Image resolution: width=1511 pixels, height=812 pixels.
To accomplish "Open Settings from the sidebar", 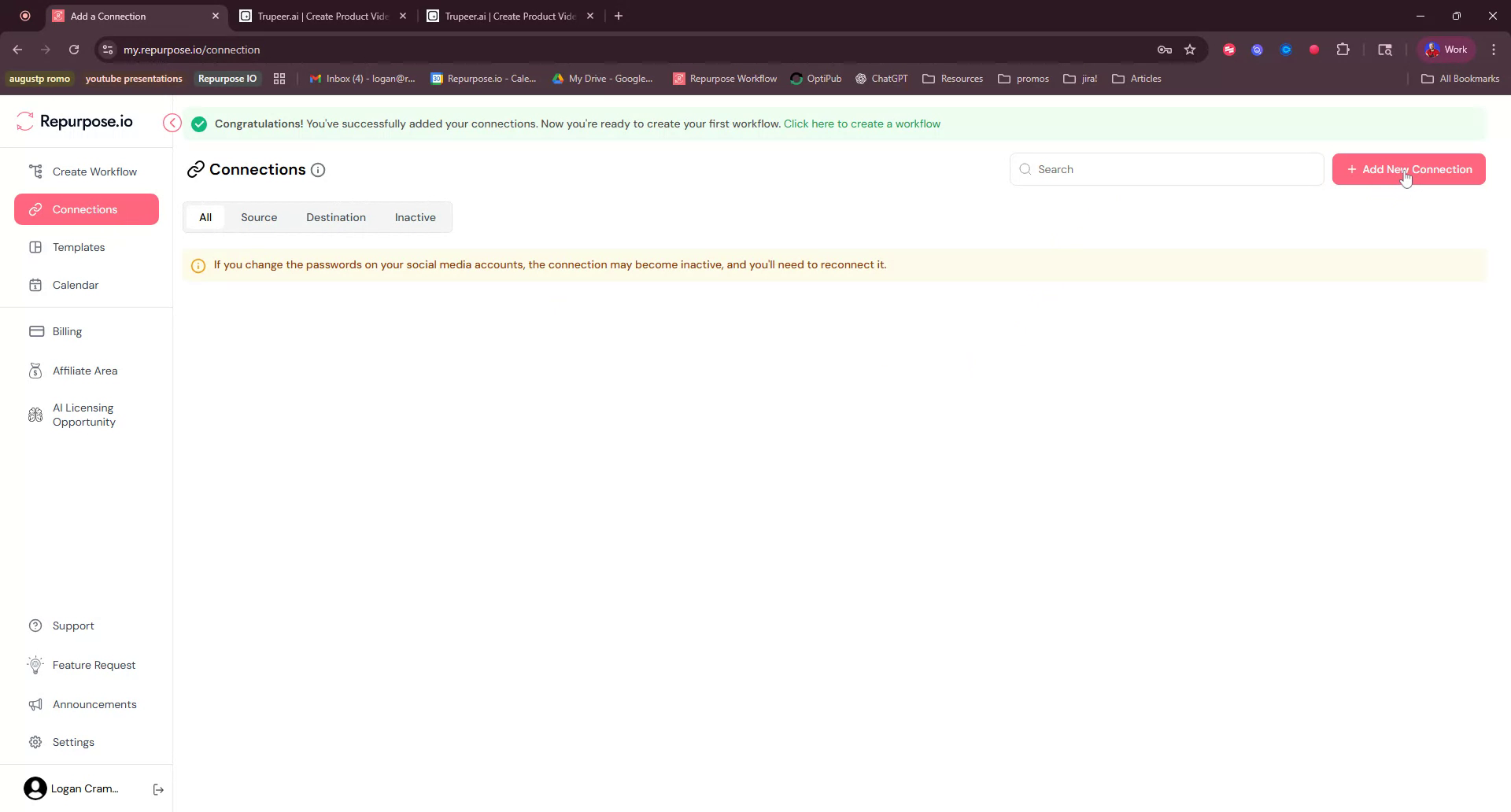I will click(73, 742).
